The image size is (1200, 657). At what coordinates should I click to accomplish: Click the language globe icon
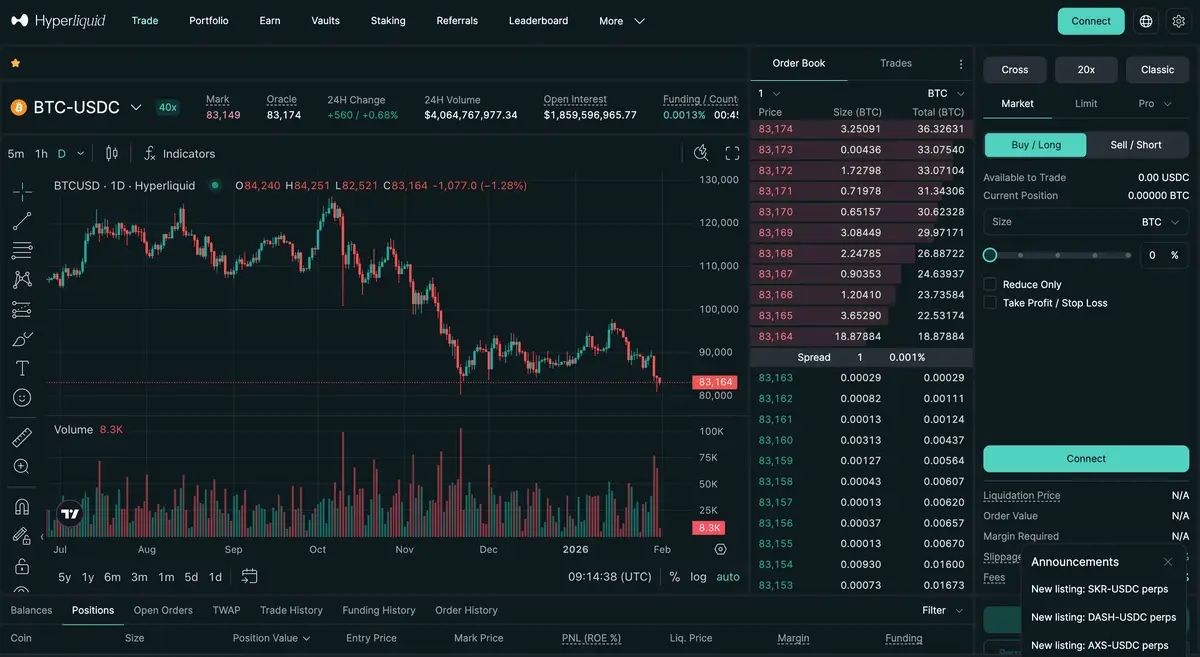(1146, 21)
